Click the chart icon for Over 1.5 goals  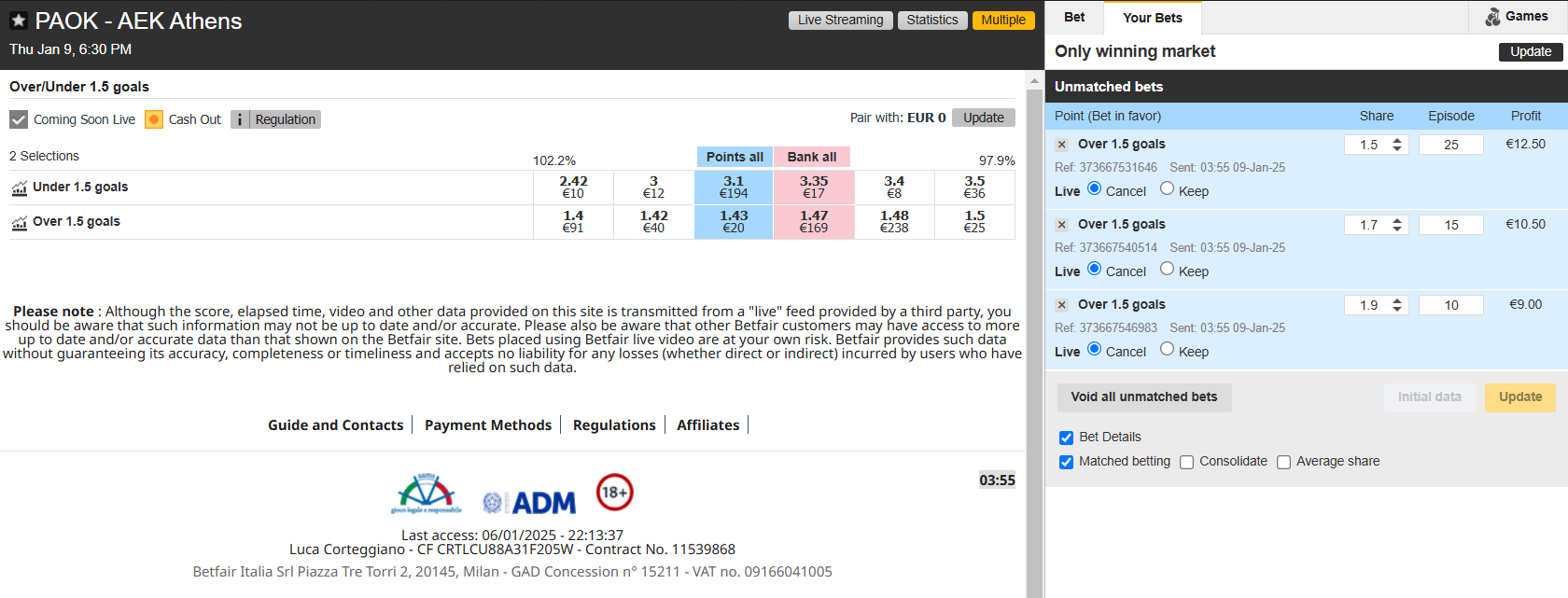(20, 222)
